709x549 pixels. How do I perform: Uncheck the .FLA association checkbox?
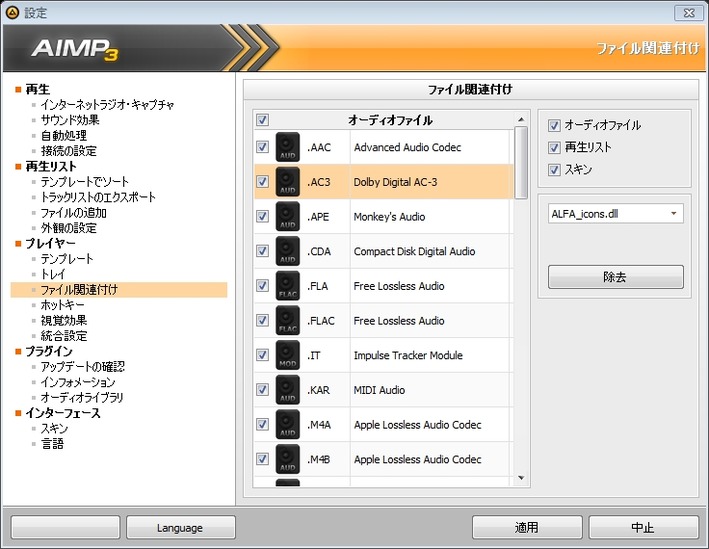pos(263,286)
